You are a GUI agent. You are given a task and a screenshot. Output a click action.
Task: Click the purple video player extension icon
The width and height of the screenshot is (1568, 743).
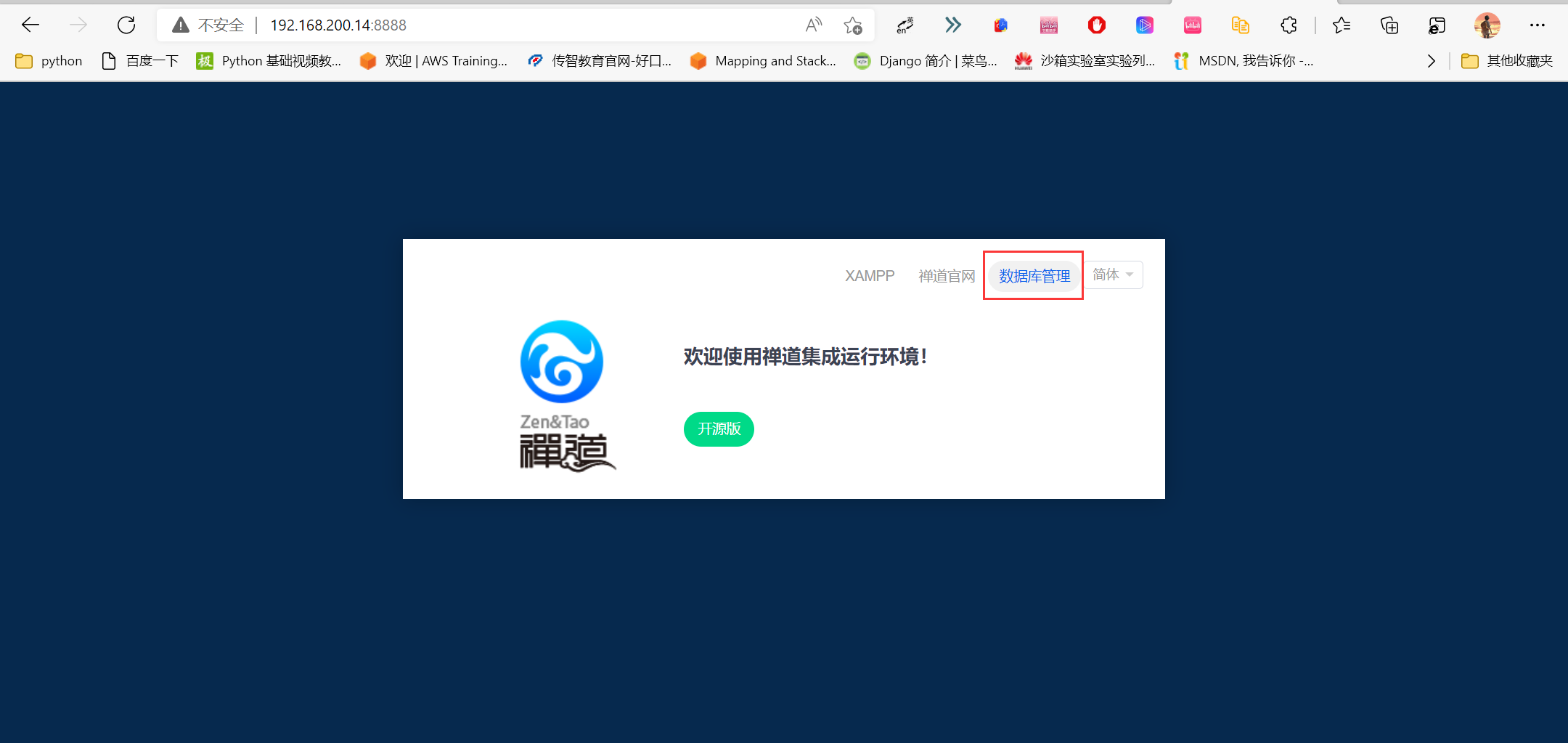(1145, 25)
